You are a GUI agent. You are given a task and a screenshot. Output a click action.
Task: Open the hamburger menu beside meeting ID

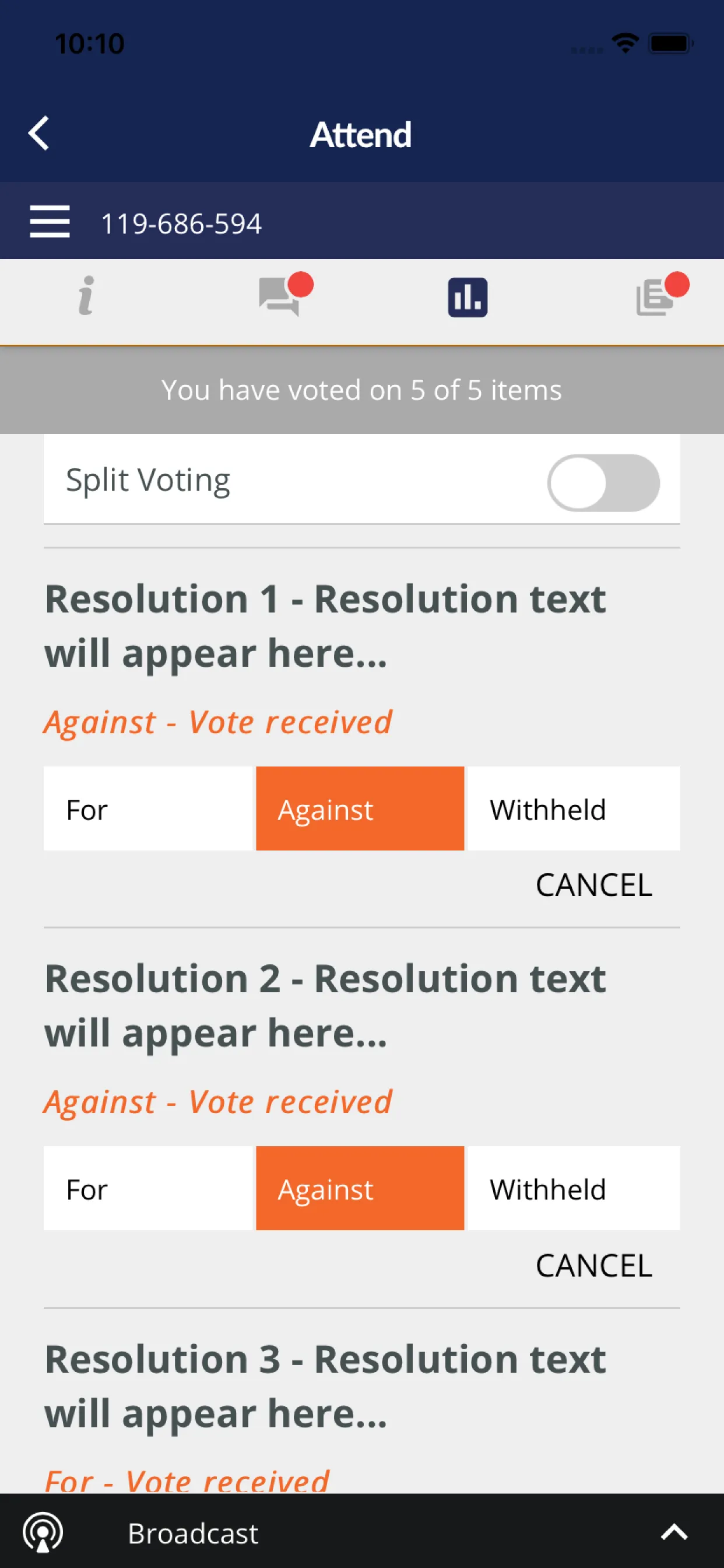pos(50,221)
